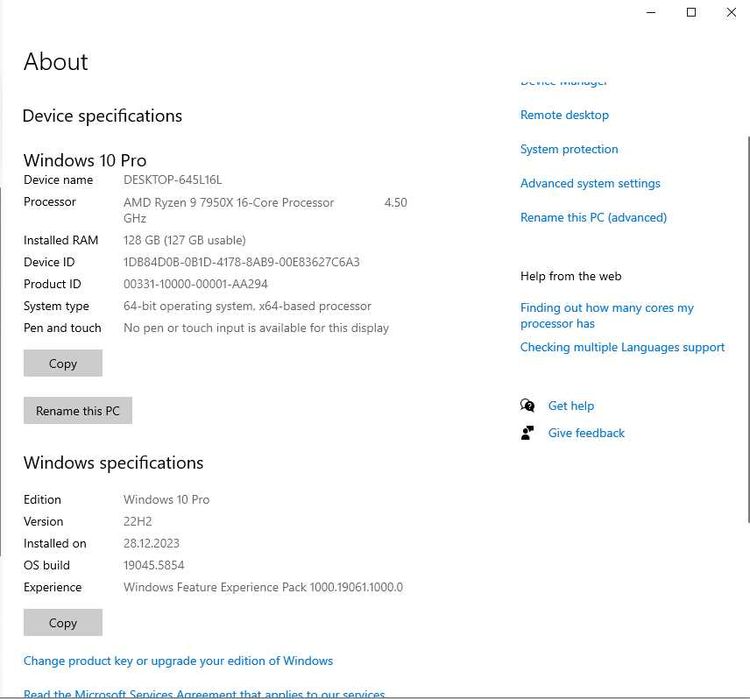Select the Product ID 00331-10000-00001-AA294

pyautogui.click(x=196, y=284)
